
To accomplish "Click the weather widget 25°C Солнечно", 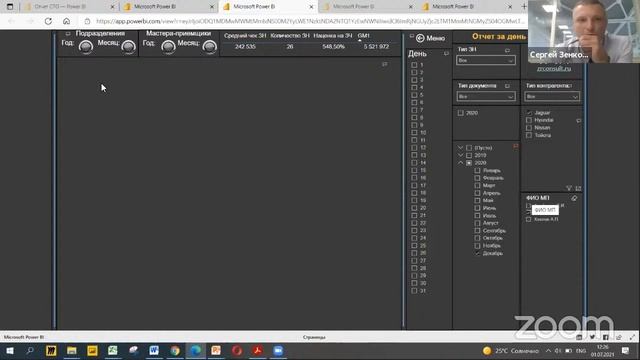I will pyautogui.click(x=511, y=351).
